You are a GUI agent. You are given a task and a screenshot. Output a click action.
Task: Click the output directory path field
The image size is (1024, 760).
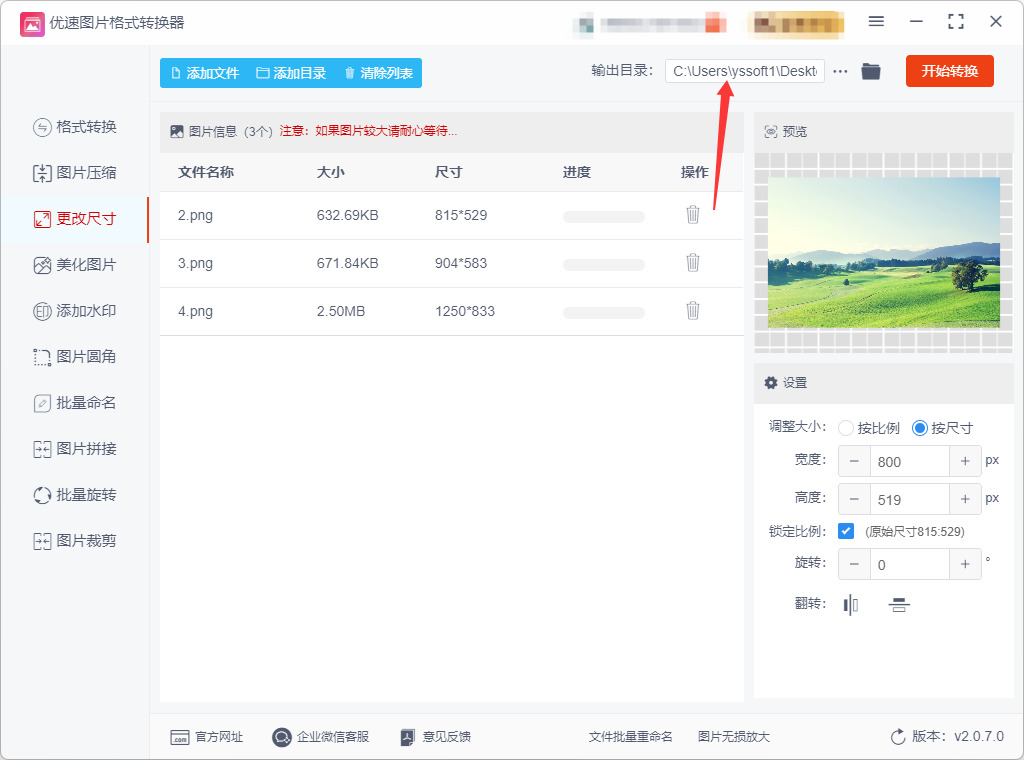click(744, 71)
